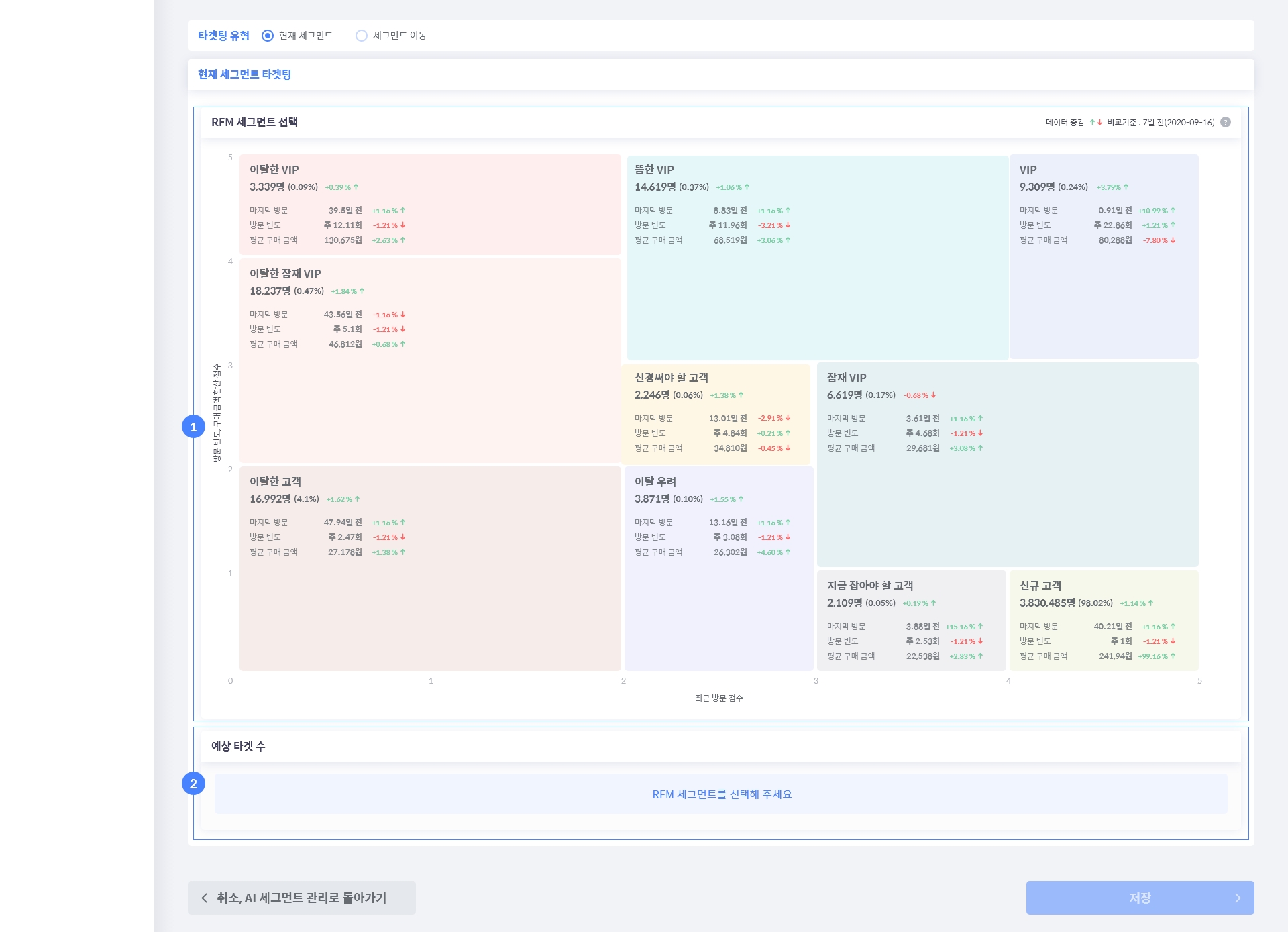Select 현재 세그먼트 radio button

[268, 36]
